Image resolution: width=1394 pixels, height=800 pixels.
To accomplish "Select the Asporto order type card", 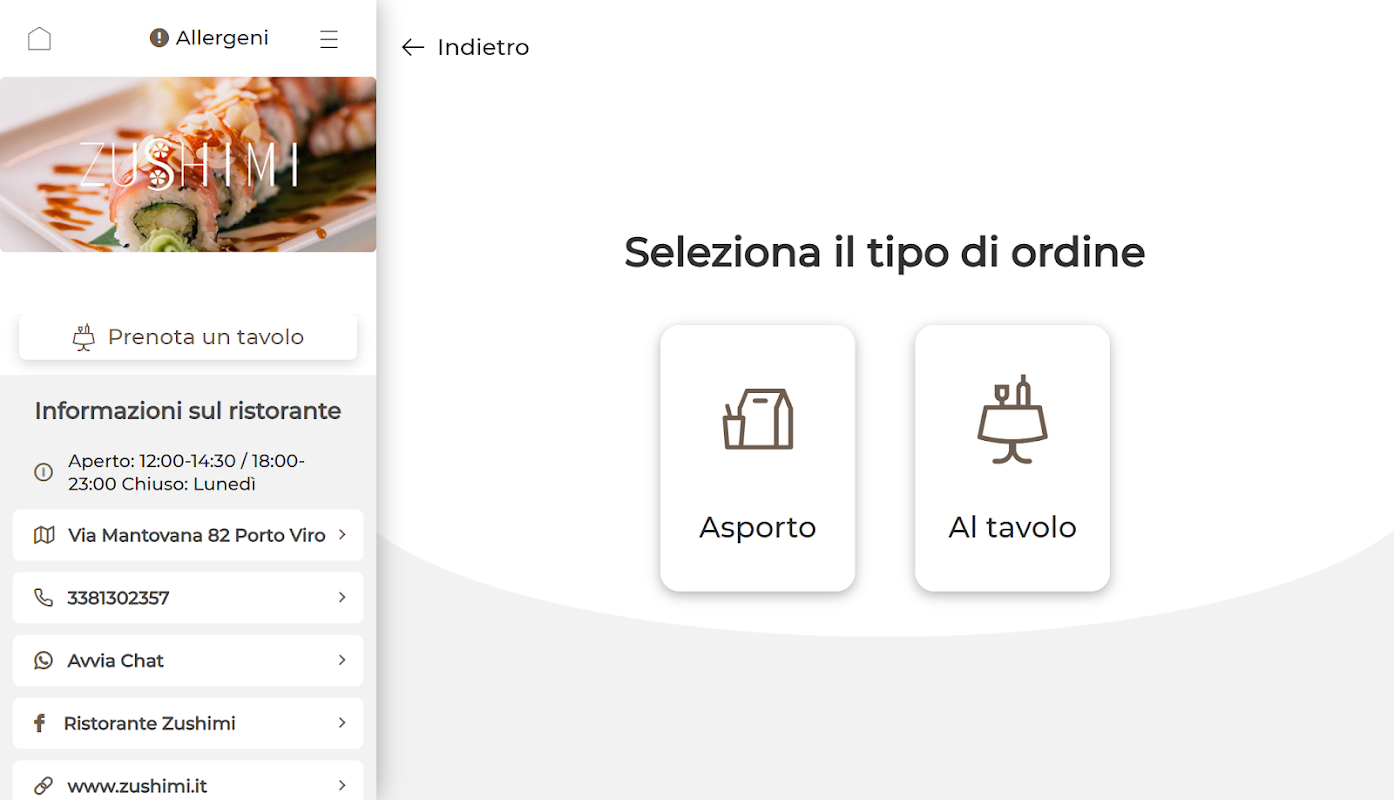I will pyautogui.click(x=758, y=458).
